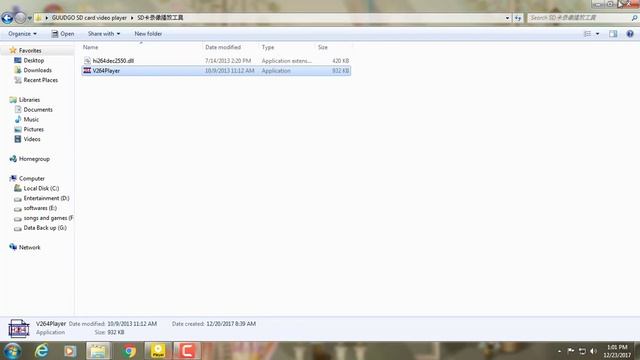
Task: Open Data Back up (G:) drive
Action: pos(45,228)
